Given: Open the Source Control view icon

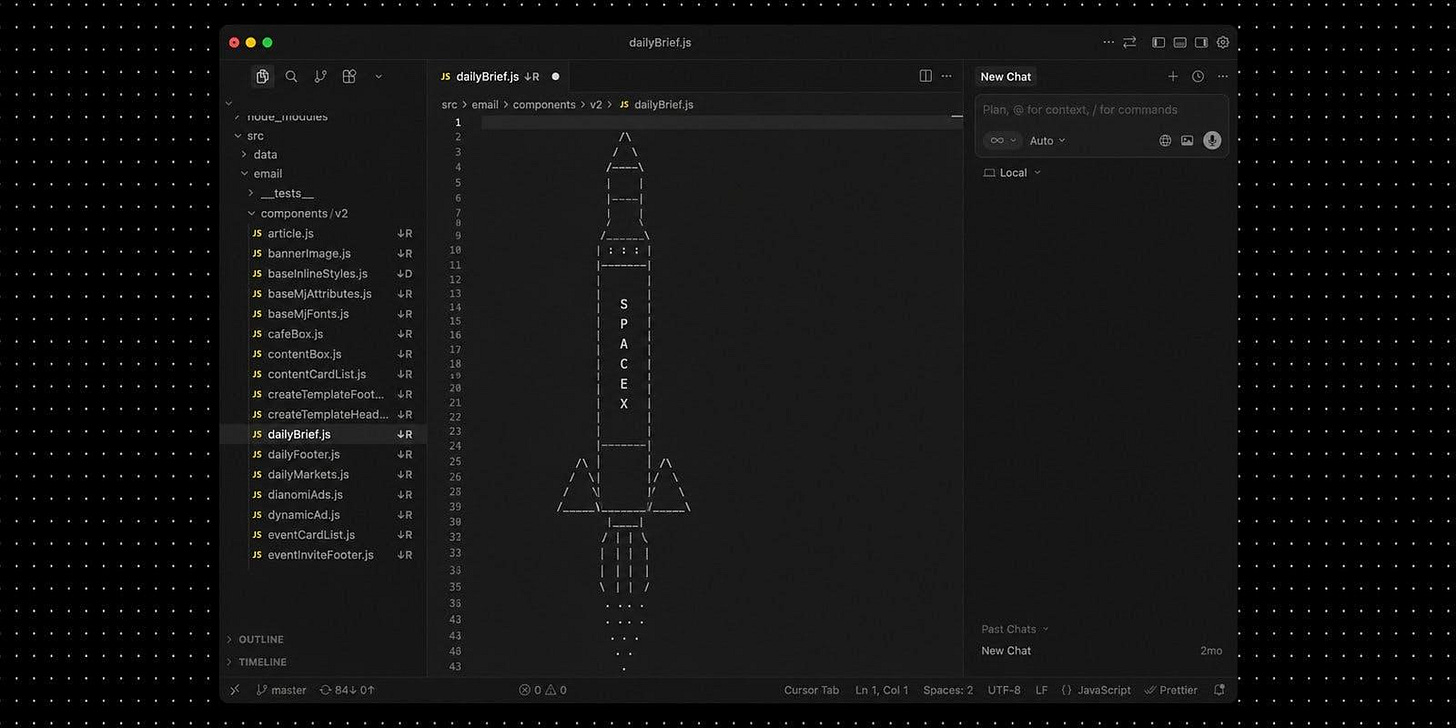Looking at the screenshot, I should pos(320,76).
